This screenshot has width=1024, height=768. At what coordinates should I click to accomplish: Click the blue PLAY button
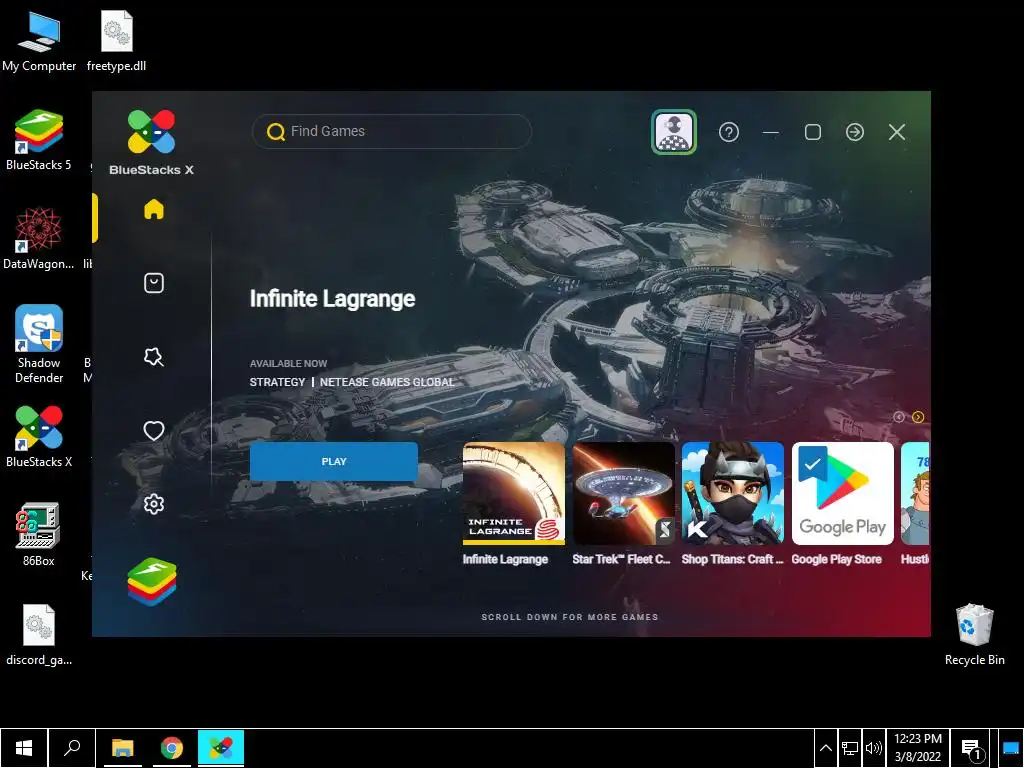tap(334, 462)
